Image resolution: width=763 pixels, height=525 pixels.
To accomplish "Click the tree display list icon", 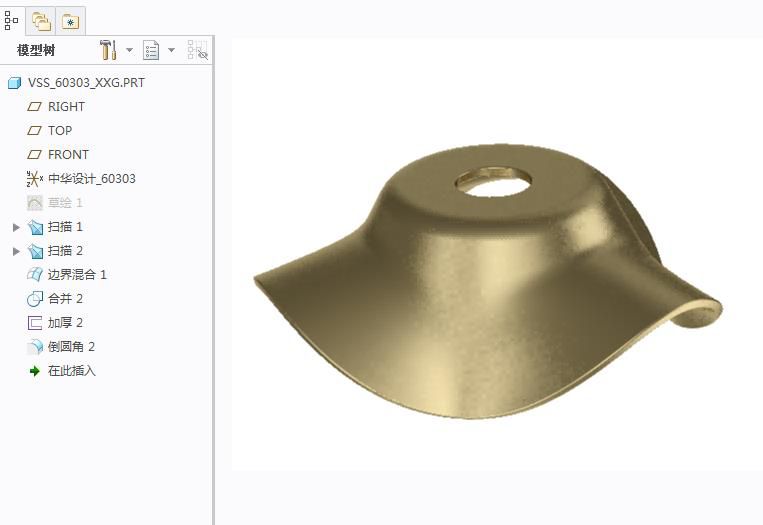I will coord(151,50).
